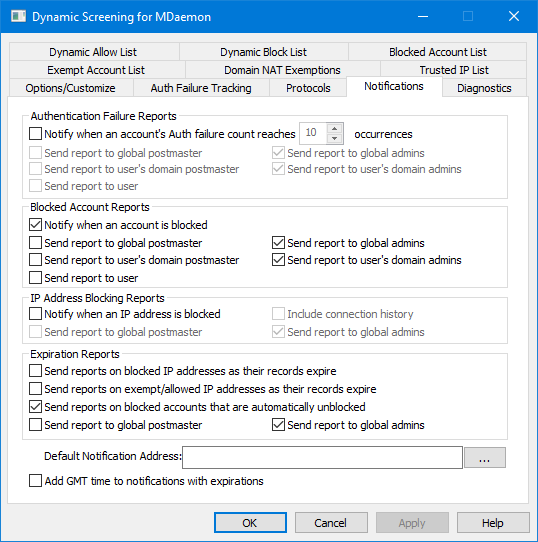Increase Auth failure count with up arrow

pos(334,129)
